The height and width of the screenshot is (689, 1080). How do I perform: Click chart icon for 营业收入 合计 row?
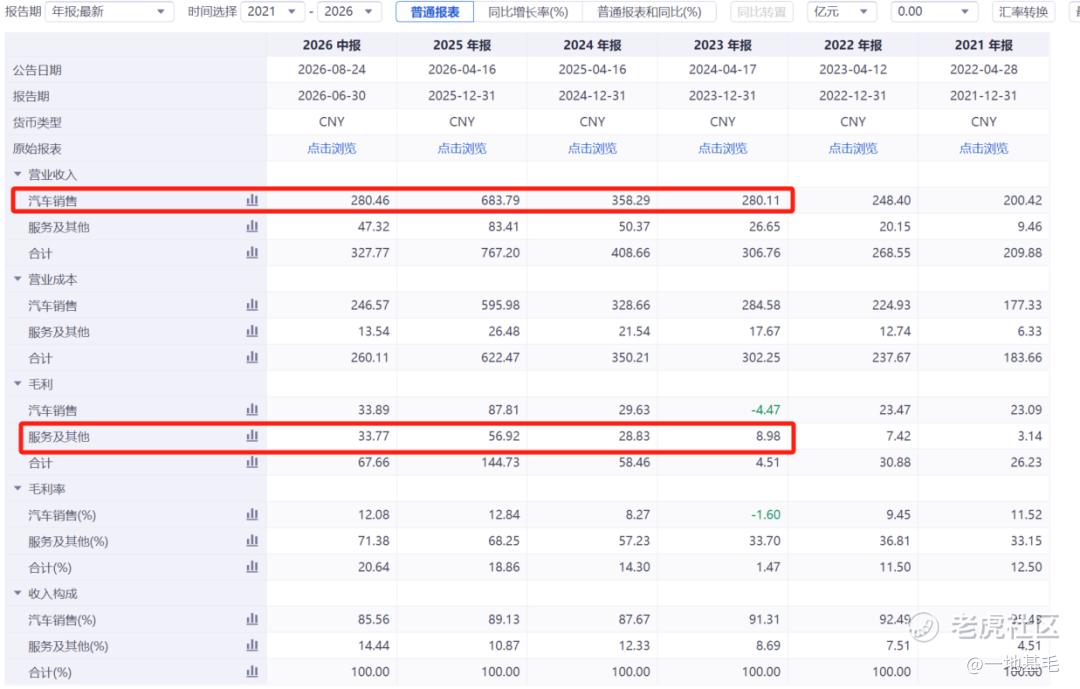click(252, 252)
